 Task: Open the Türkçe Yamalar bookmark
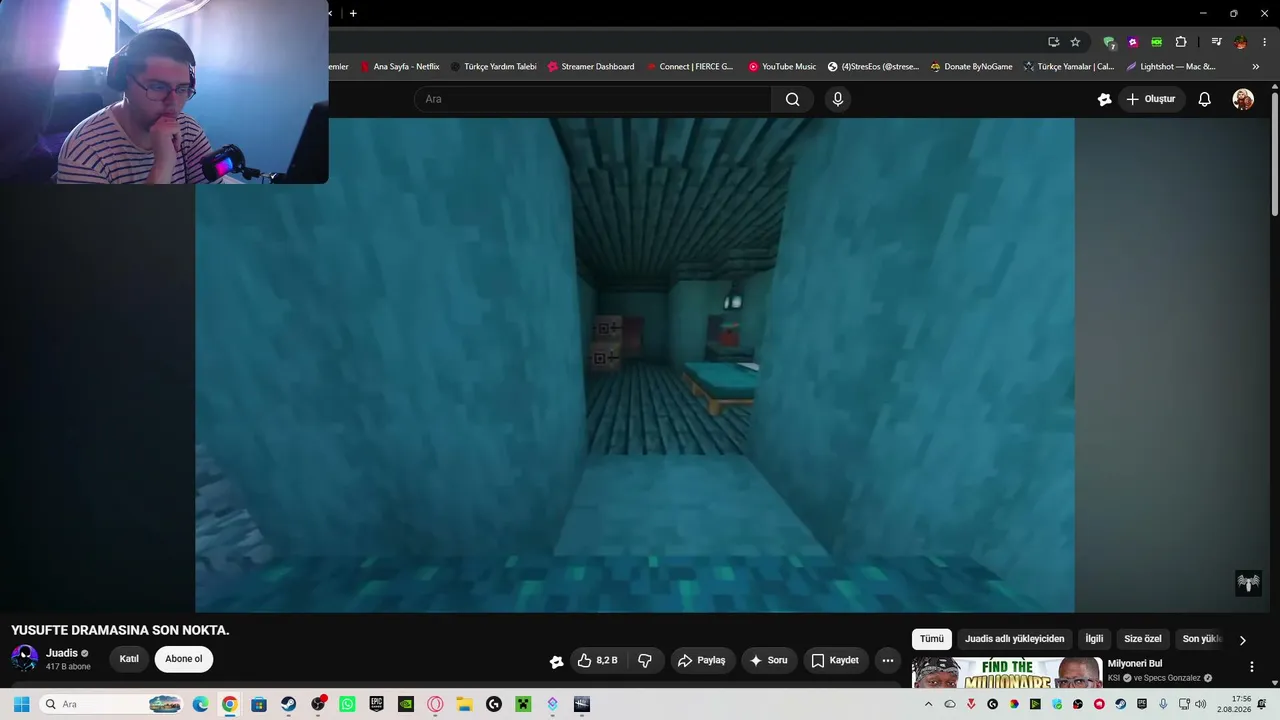[x=1068, y=67]
